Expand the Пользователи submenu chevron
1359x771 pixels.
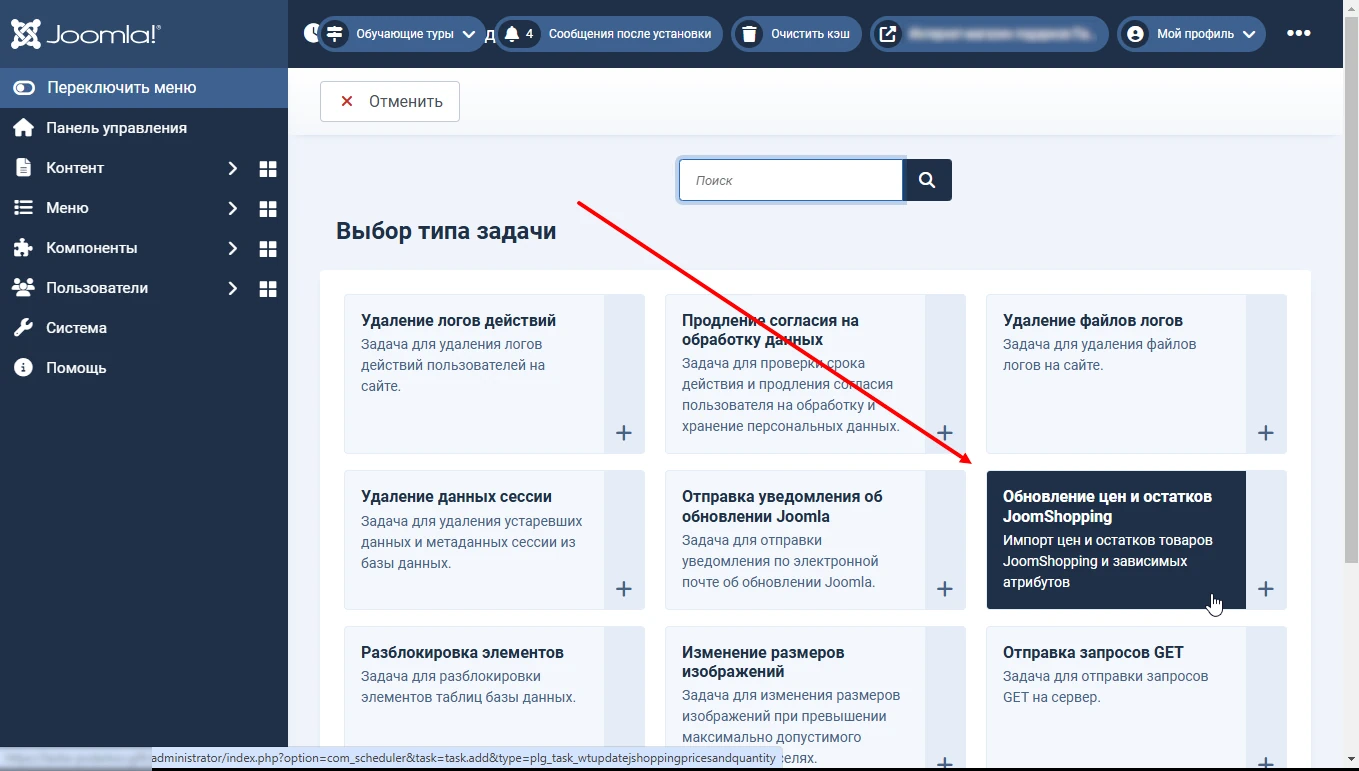coord(232,288)
